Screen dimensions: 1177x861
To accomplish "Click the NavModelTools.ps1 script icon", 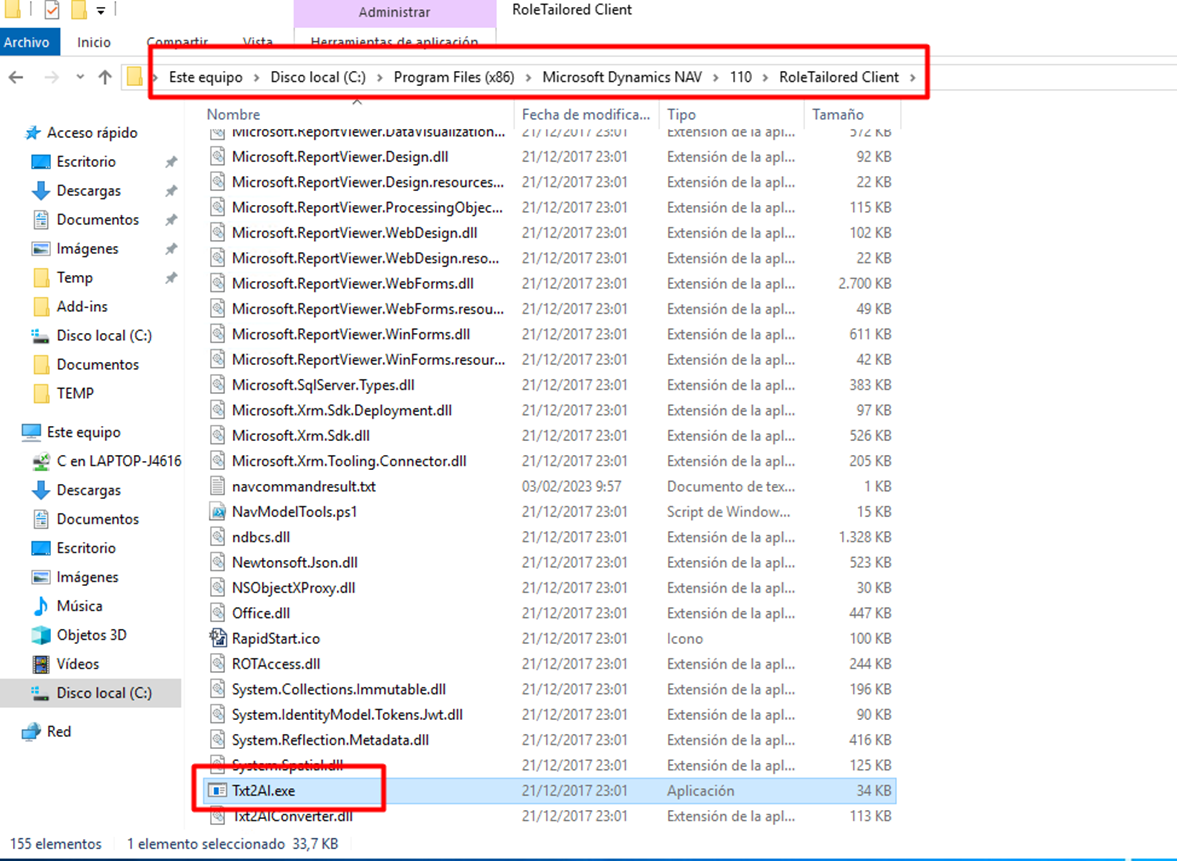I will tap(217, 512).
